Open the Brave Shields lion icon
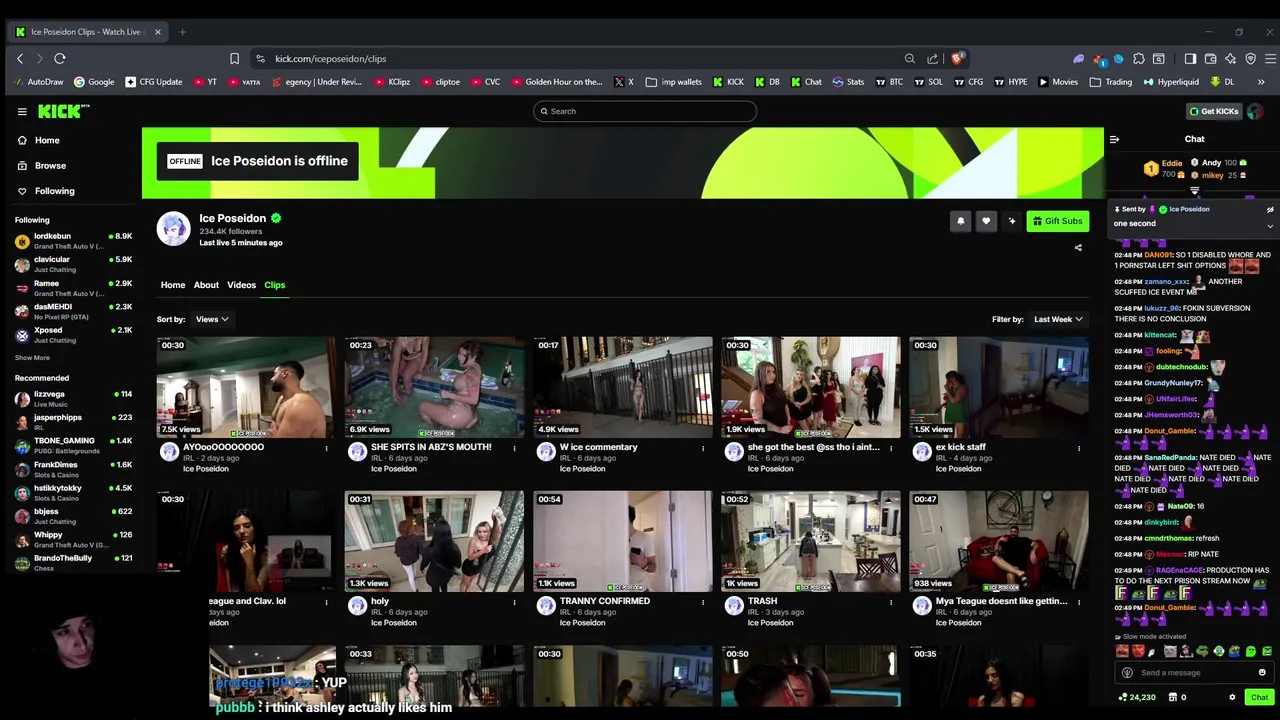This screenshot has height=720, width=1280. click(x=957, y=59)
